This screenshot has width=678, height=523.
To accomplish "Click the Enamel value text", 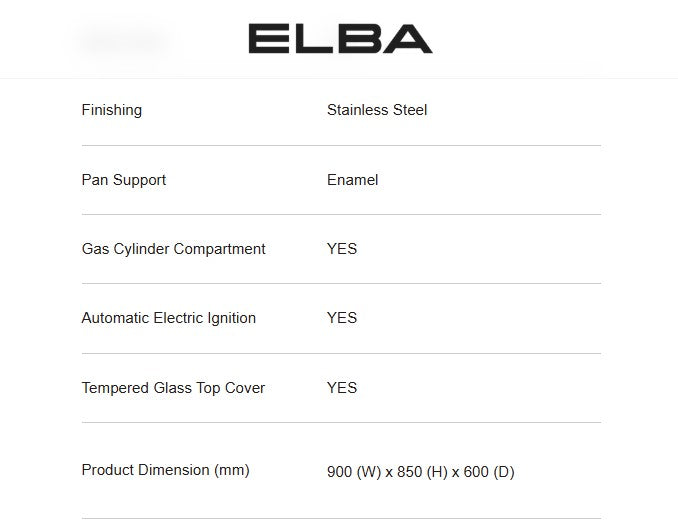I will tap(352, 180).
